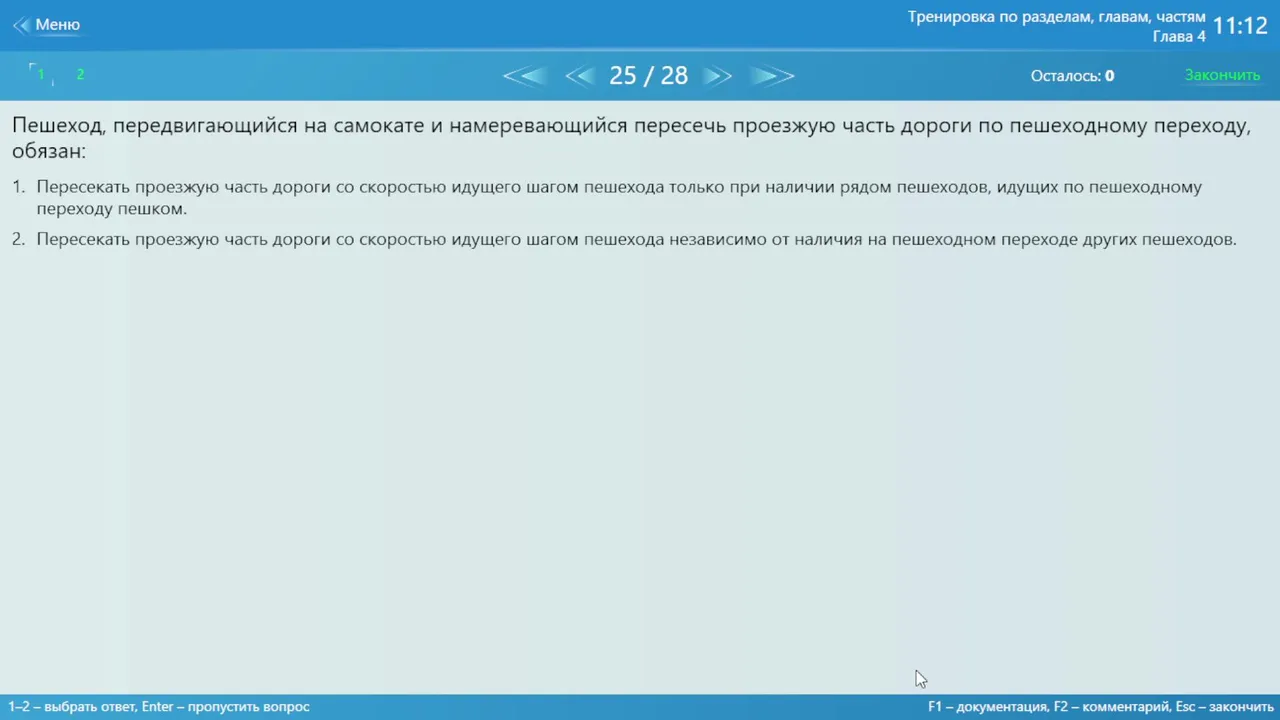
Task: Select answer 1 about nearby pedestrians
Action: click(619, 198)
